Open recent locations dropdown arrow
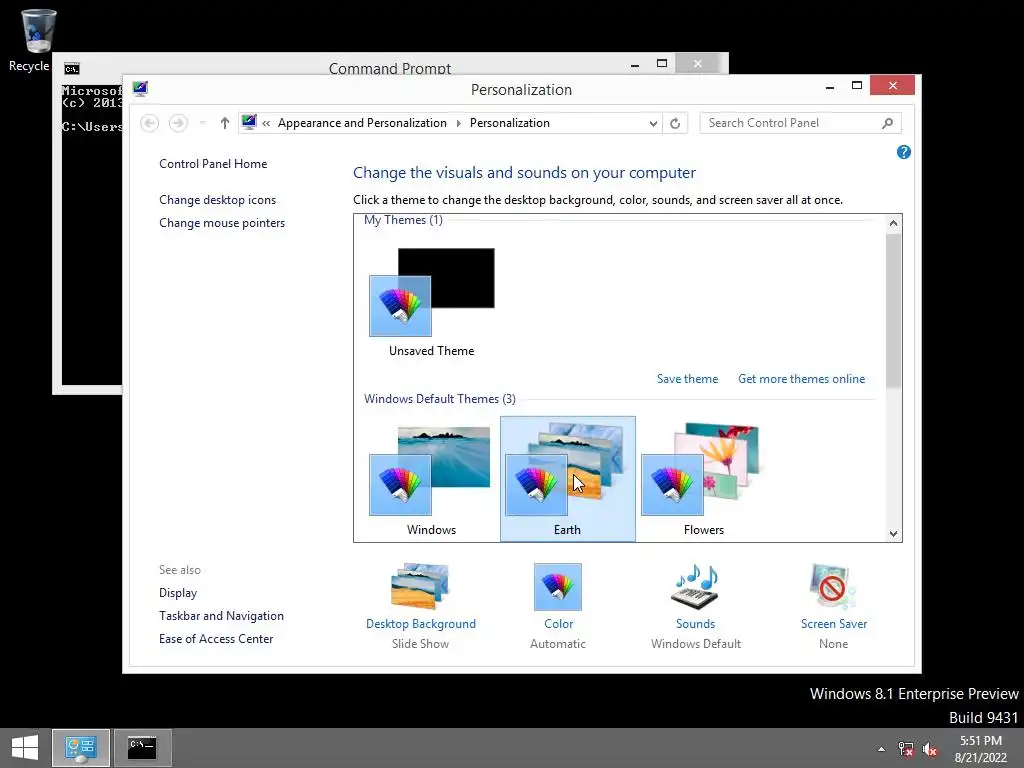This screenshot has width=1024, height=768. point(202,123)
